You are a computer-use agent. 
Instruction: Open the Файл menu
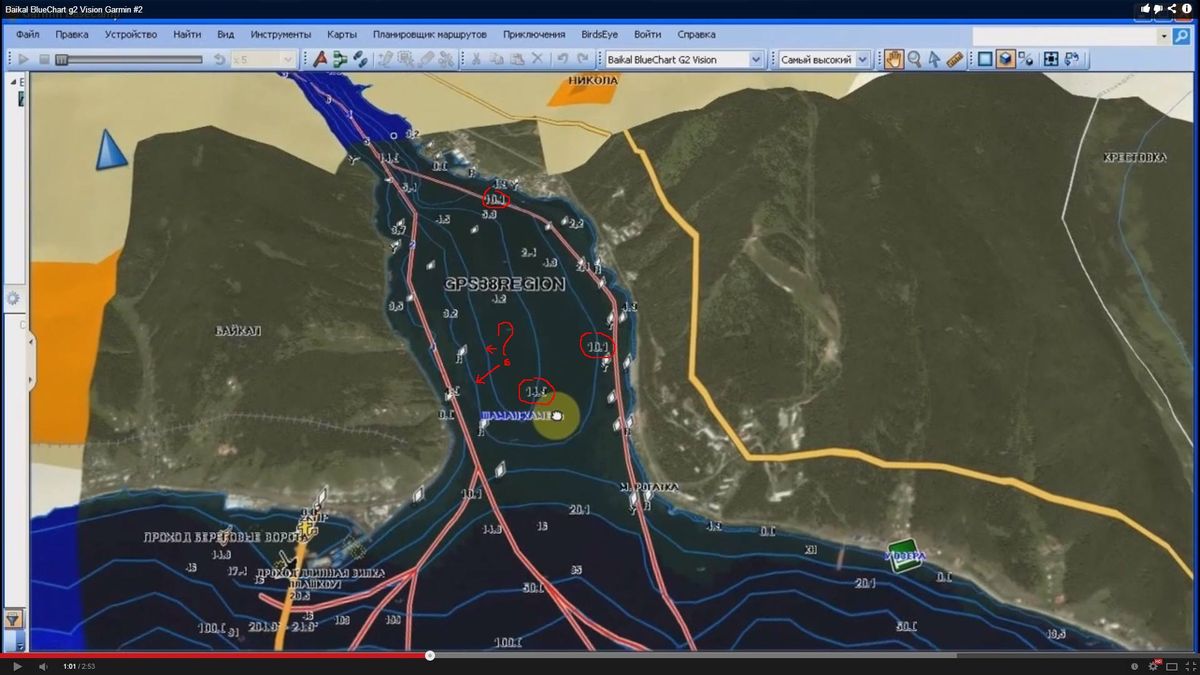(28, 34)
